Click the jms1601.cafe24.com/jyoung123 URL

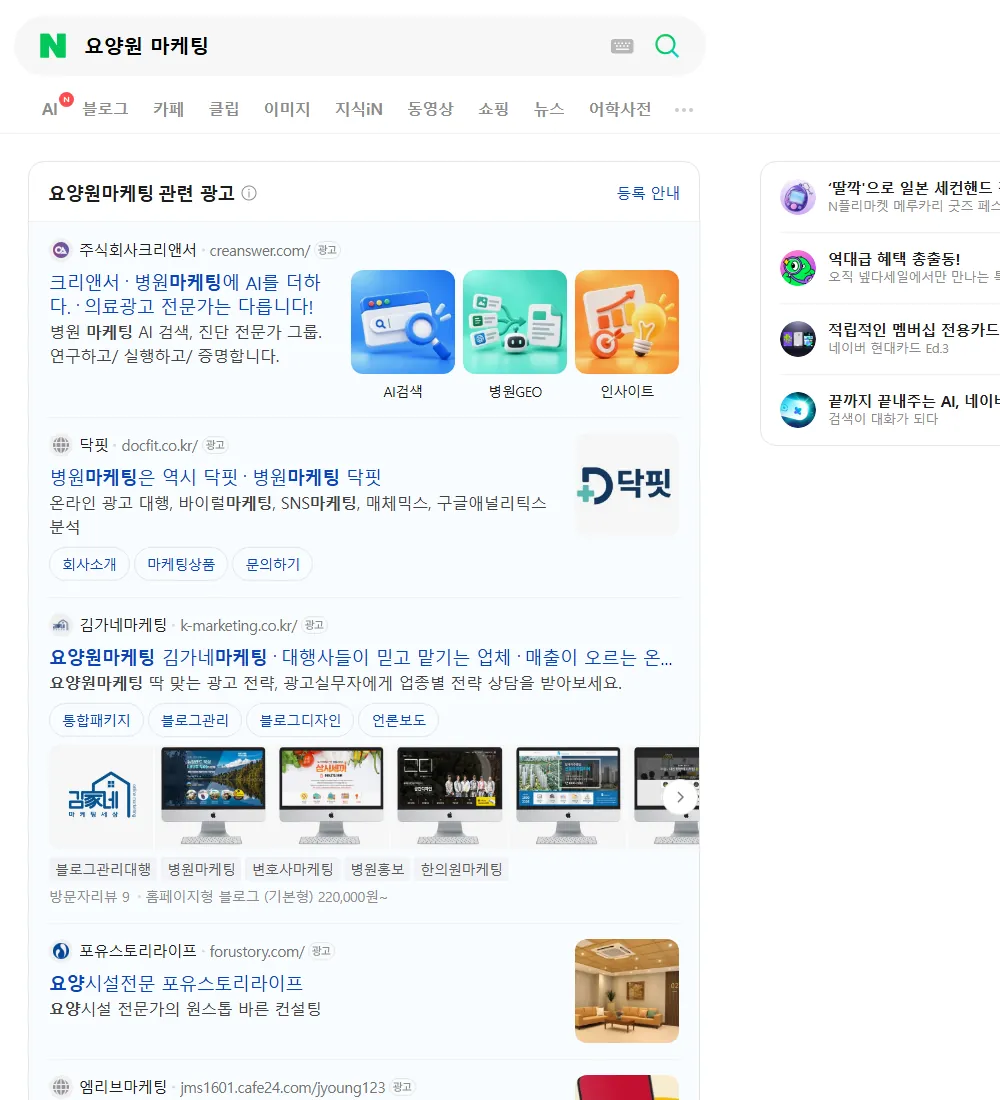tap(283, 1087)
